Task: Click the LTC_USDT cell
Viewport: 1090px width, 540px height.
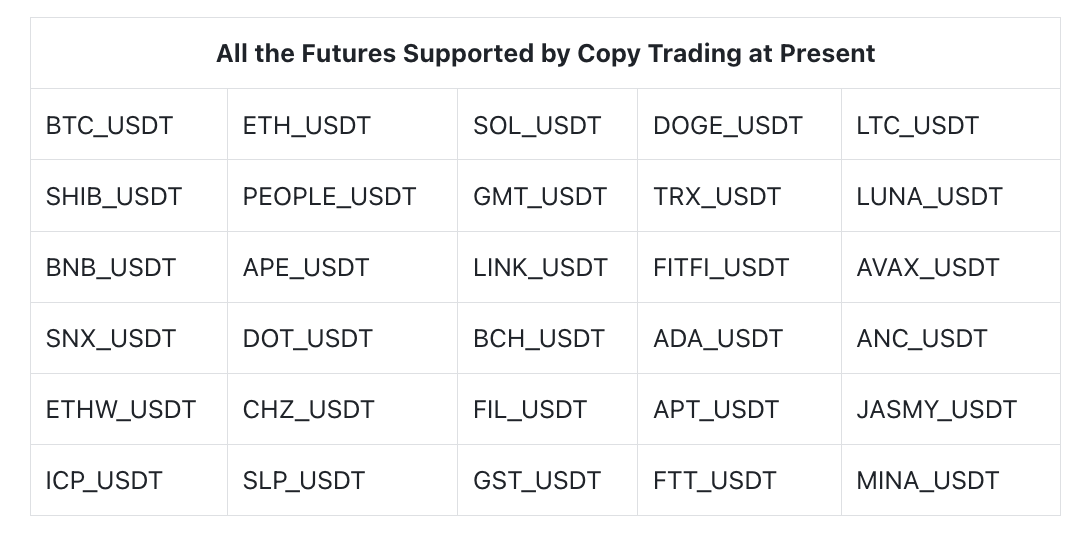Action: click(917, 126)
